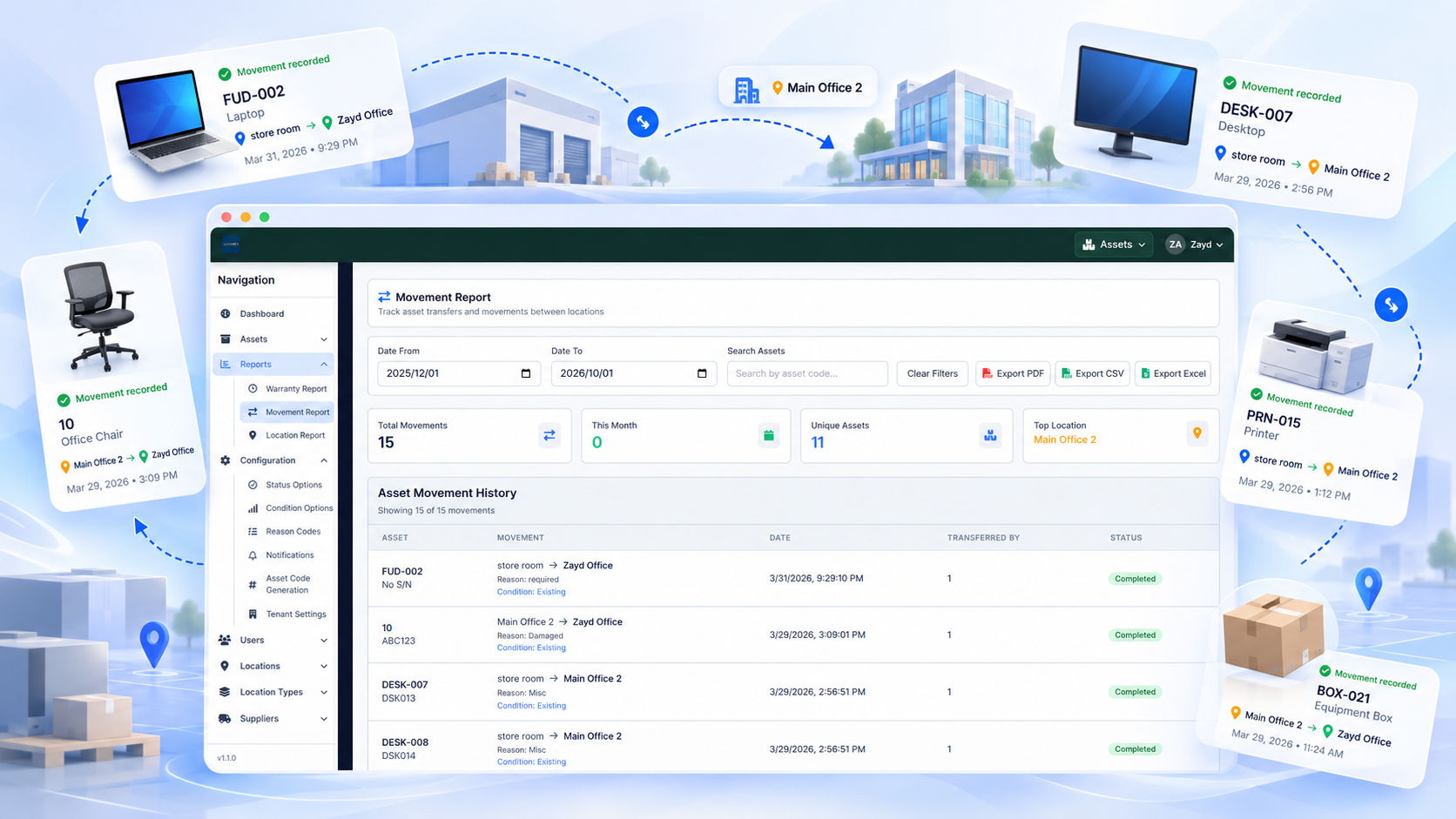Click the Warranty Report clock icon
This screenshot has height=819, width=1456.
(x=253, y=389)
